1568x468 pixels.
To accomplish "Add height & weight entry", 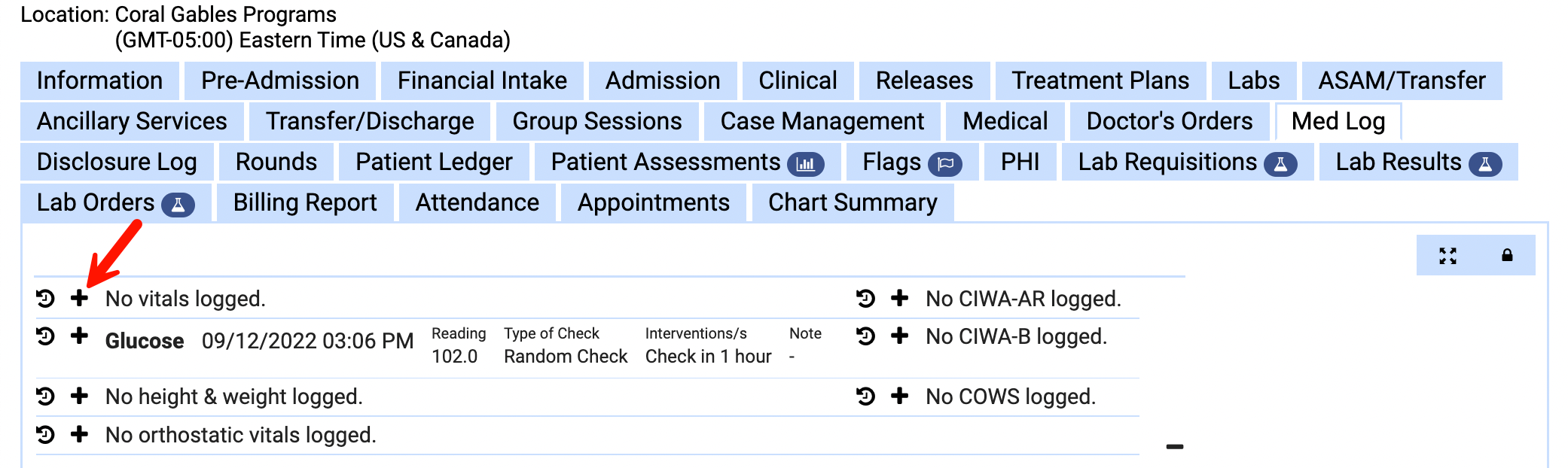I will (x=79, y=396).
